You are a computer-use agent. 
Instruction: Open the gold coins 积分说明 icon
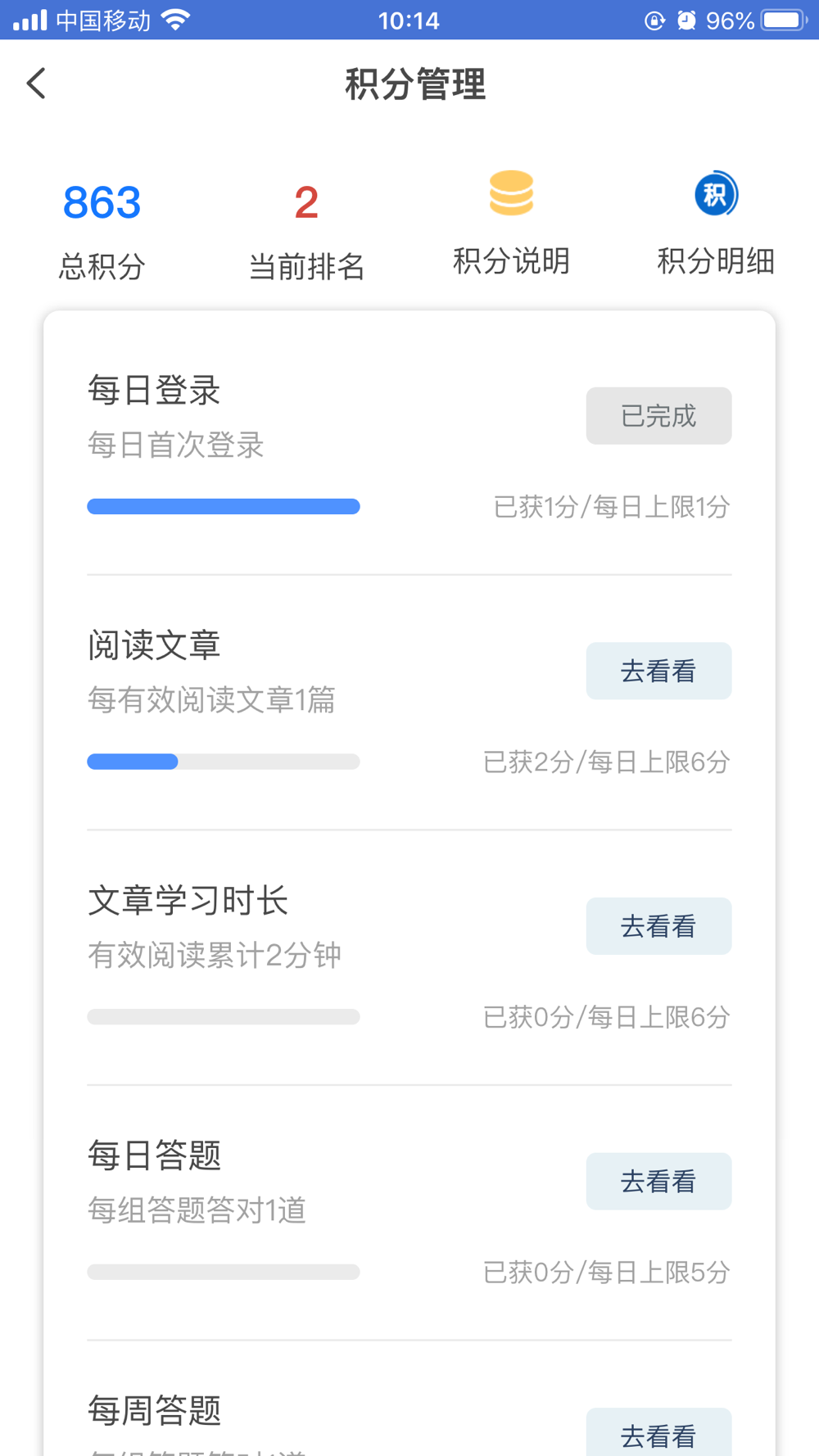tap(511, 193)
